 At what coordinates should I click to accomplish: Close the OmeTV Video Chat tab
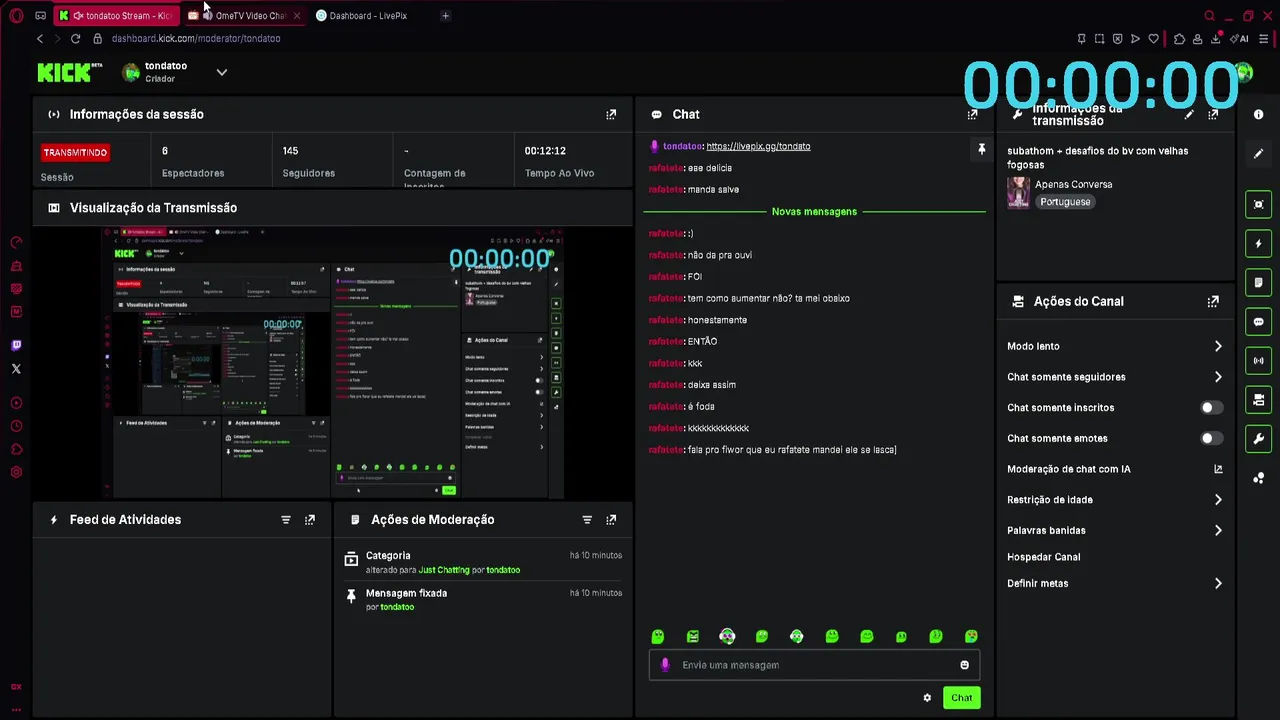coord(296,15)
